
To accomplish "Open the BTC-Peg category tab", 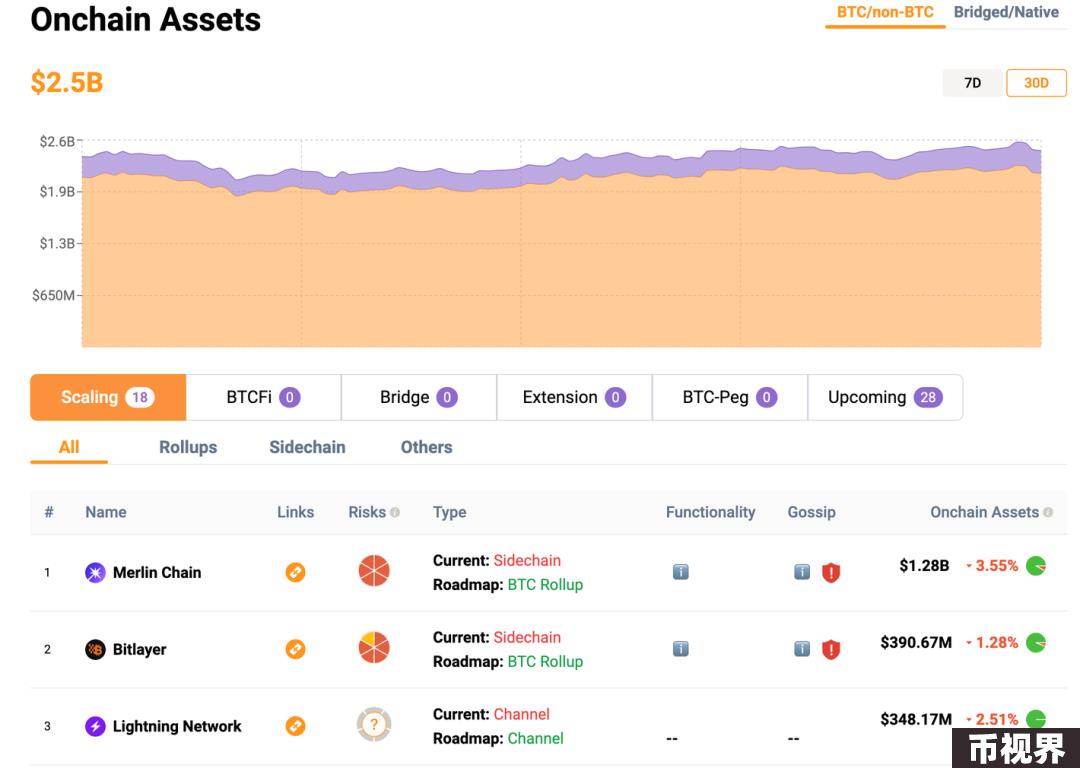I will [730, 397].
